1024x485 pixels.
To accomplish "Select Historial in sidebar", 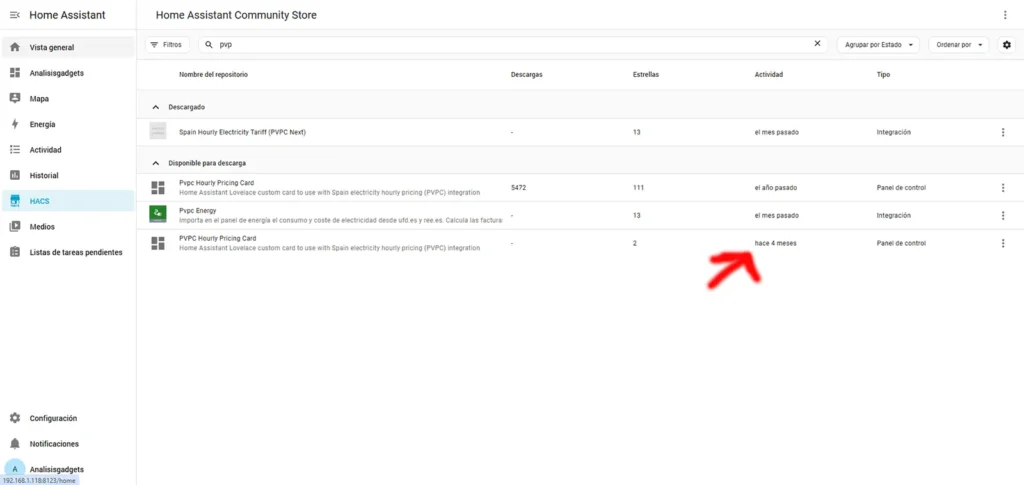I will [x=44, y=176].
